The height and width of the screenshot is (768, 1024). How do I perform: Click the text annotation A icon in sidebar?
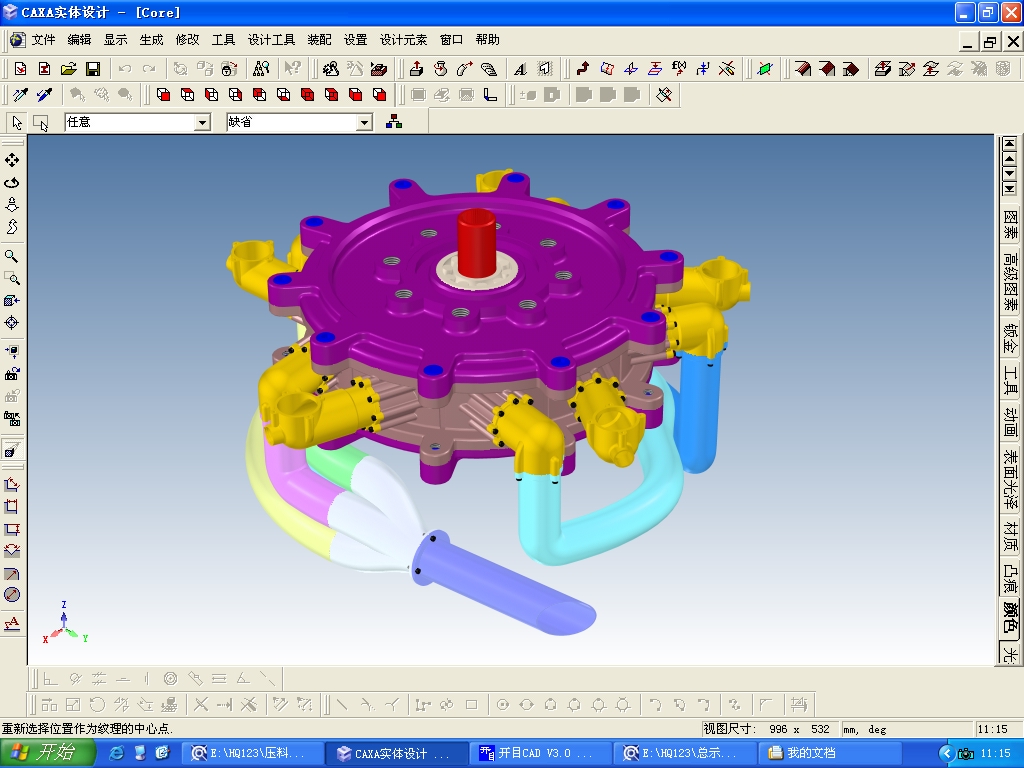tap(12, 623)
